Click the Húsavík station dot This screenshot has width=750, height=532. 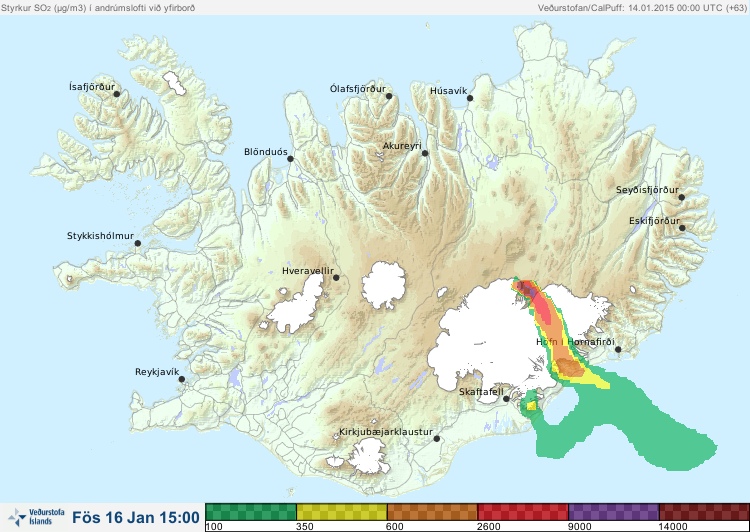[x=470, y=98]
